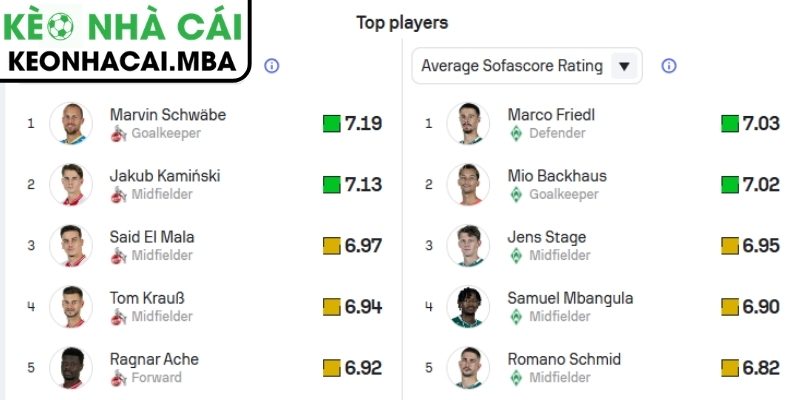Click the Tom Krauß player name
The height and width of the screenshot is (400, 800).
(151, 298)
